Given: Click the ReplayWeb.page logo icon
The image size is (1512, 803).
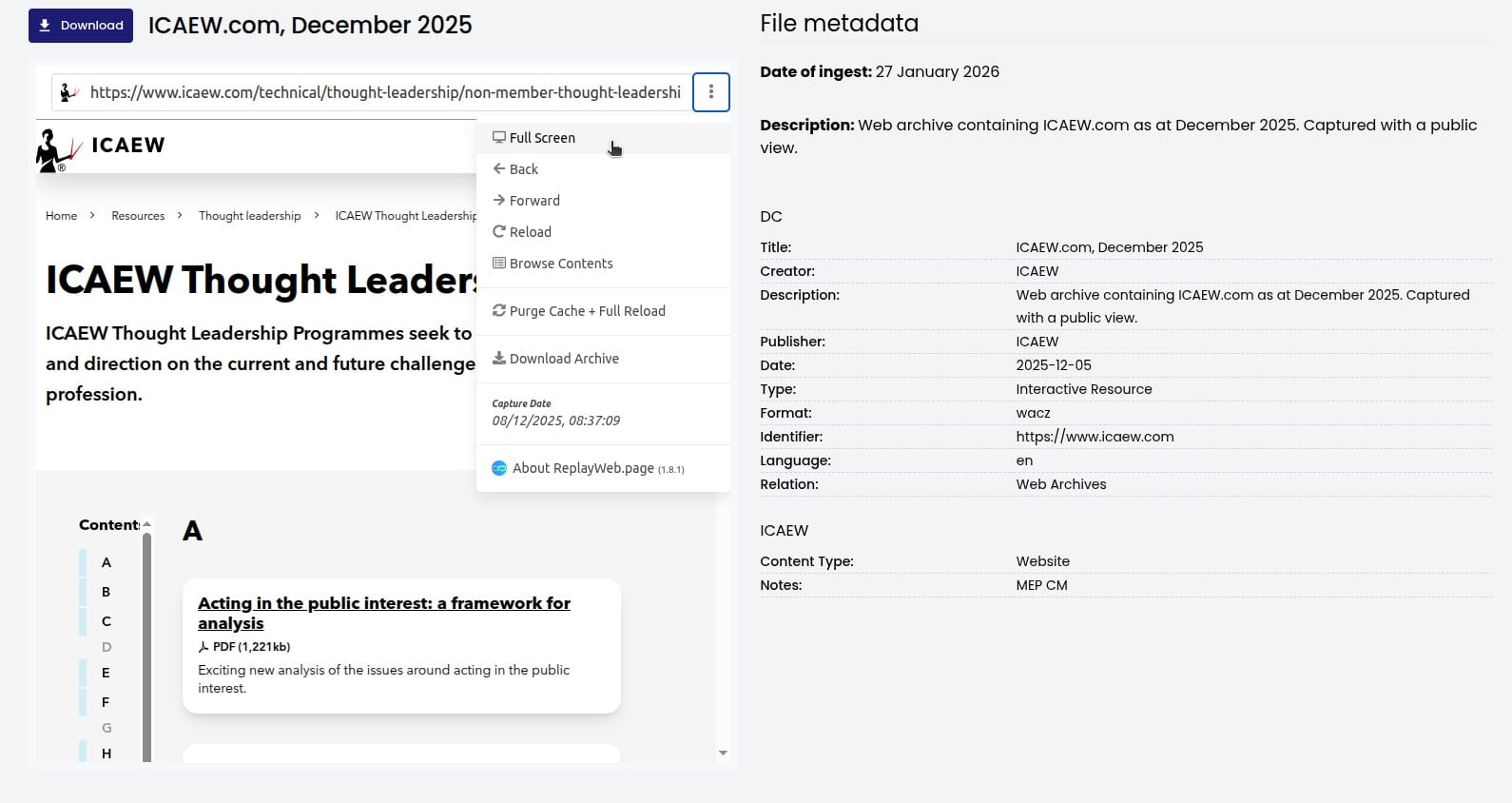Looking at the screenshot, I should click(x=499, y=468).
